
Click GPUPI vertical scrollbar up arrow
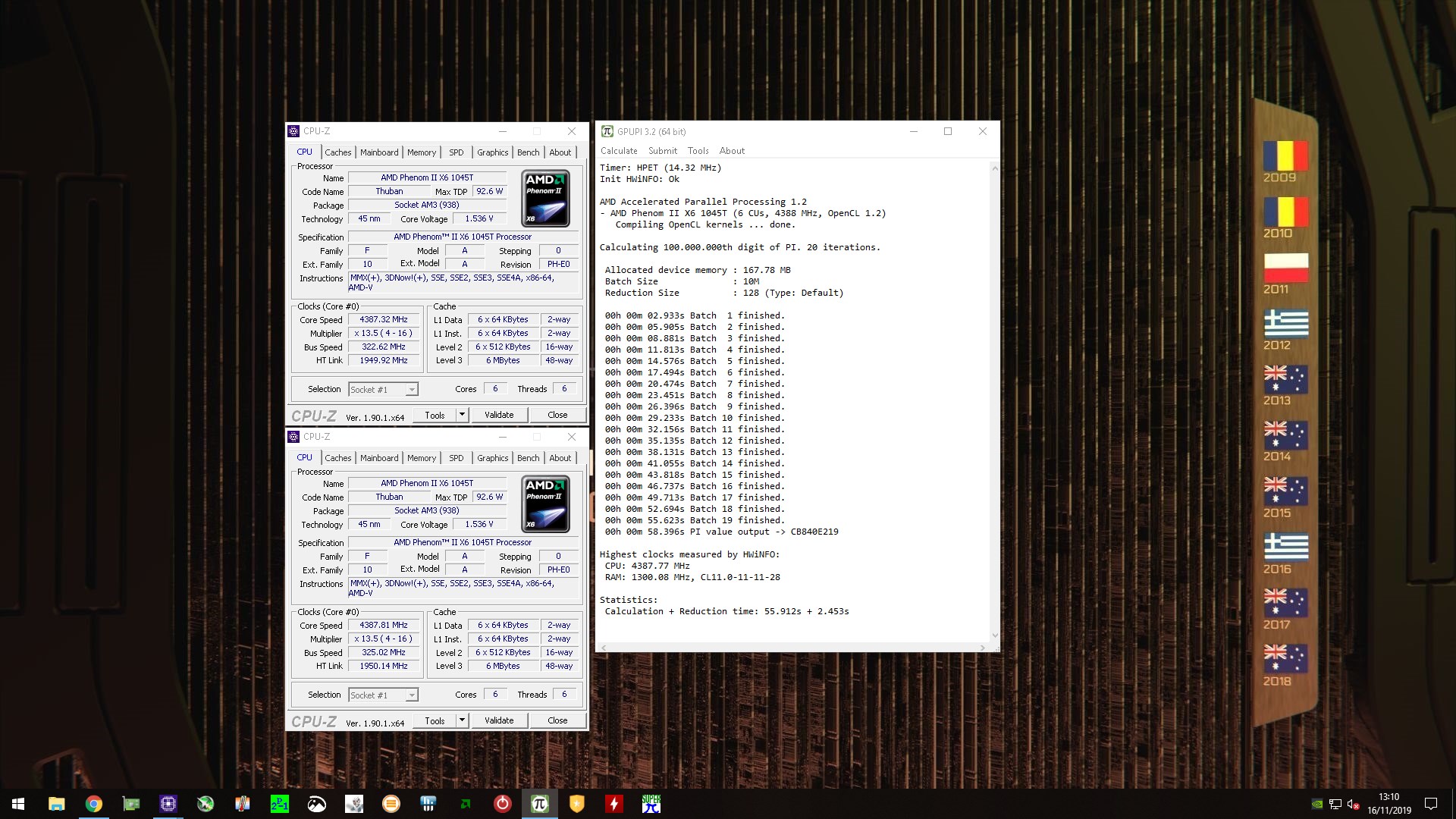coord(994,167)
